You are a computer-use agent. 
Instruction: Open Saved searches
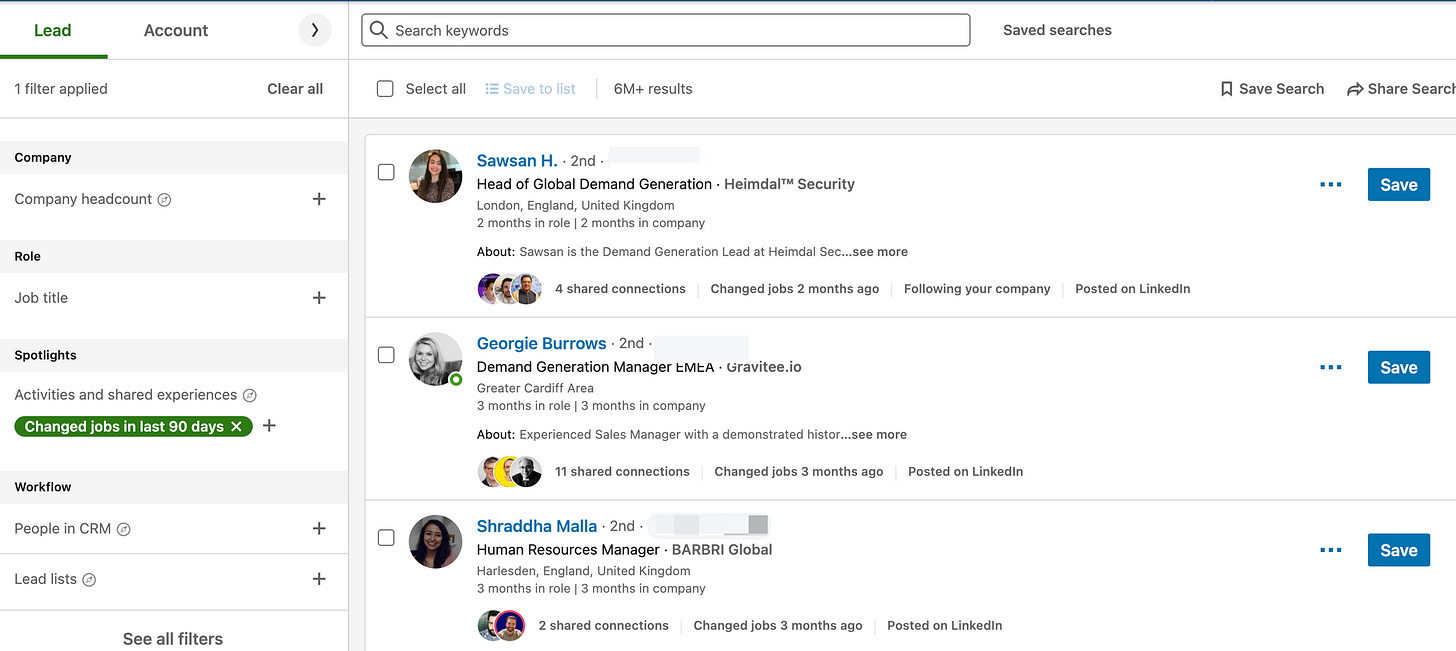point(1057,30)
